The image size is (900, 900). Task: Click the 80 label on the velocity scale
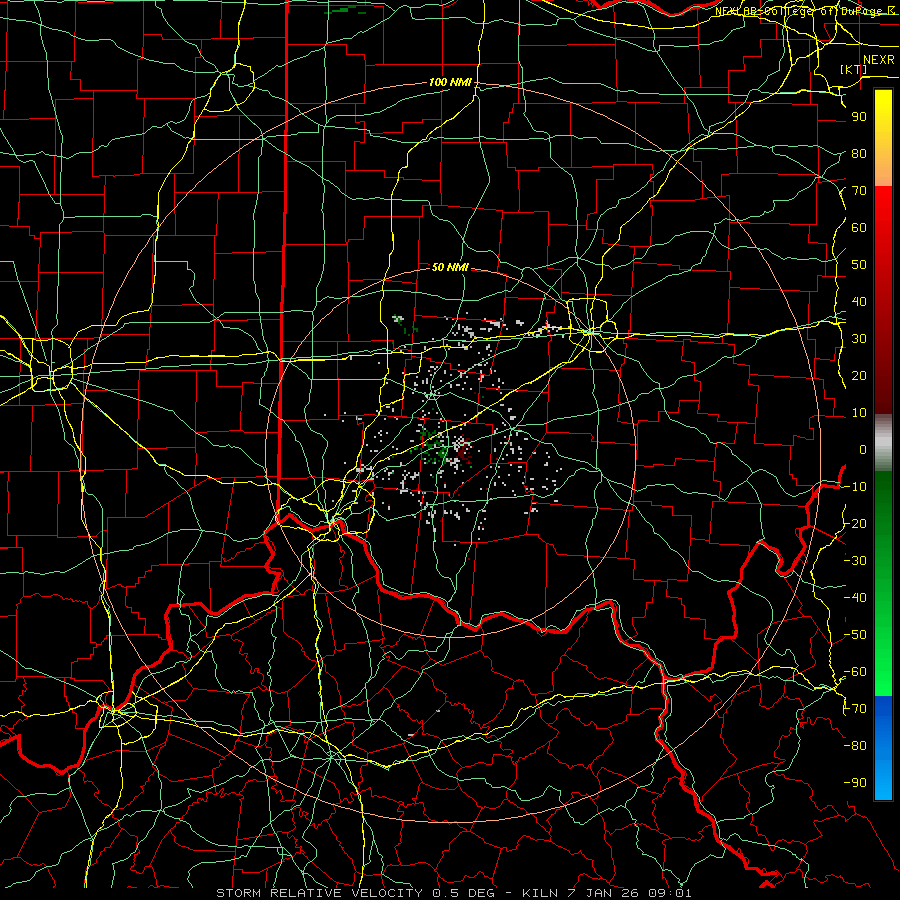(859, 154)
